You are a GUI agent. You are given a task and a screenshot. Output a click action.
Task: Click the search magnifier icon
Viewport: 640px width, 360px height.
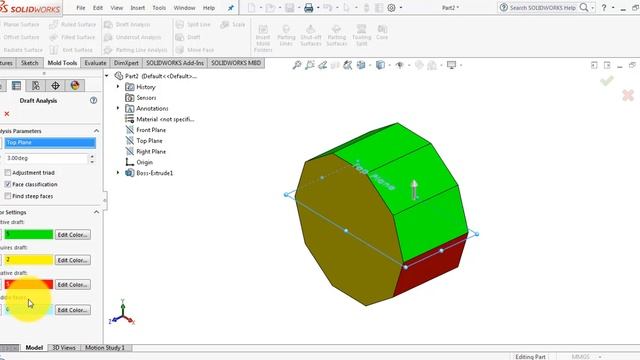(584, 7)
